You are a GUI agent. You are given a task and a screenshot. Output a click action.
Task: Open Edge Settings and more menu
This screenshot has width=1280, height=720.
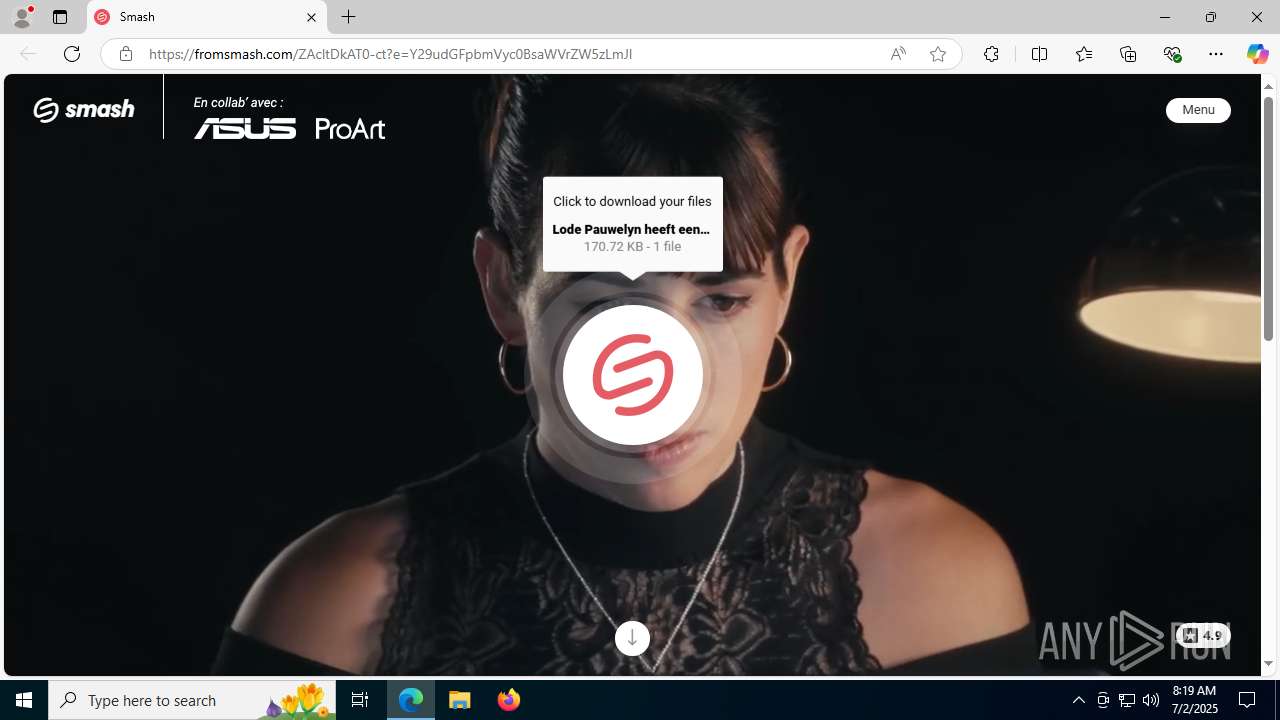(x=1216, y=54)
